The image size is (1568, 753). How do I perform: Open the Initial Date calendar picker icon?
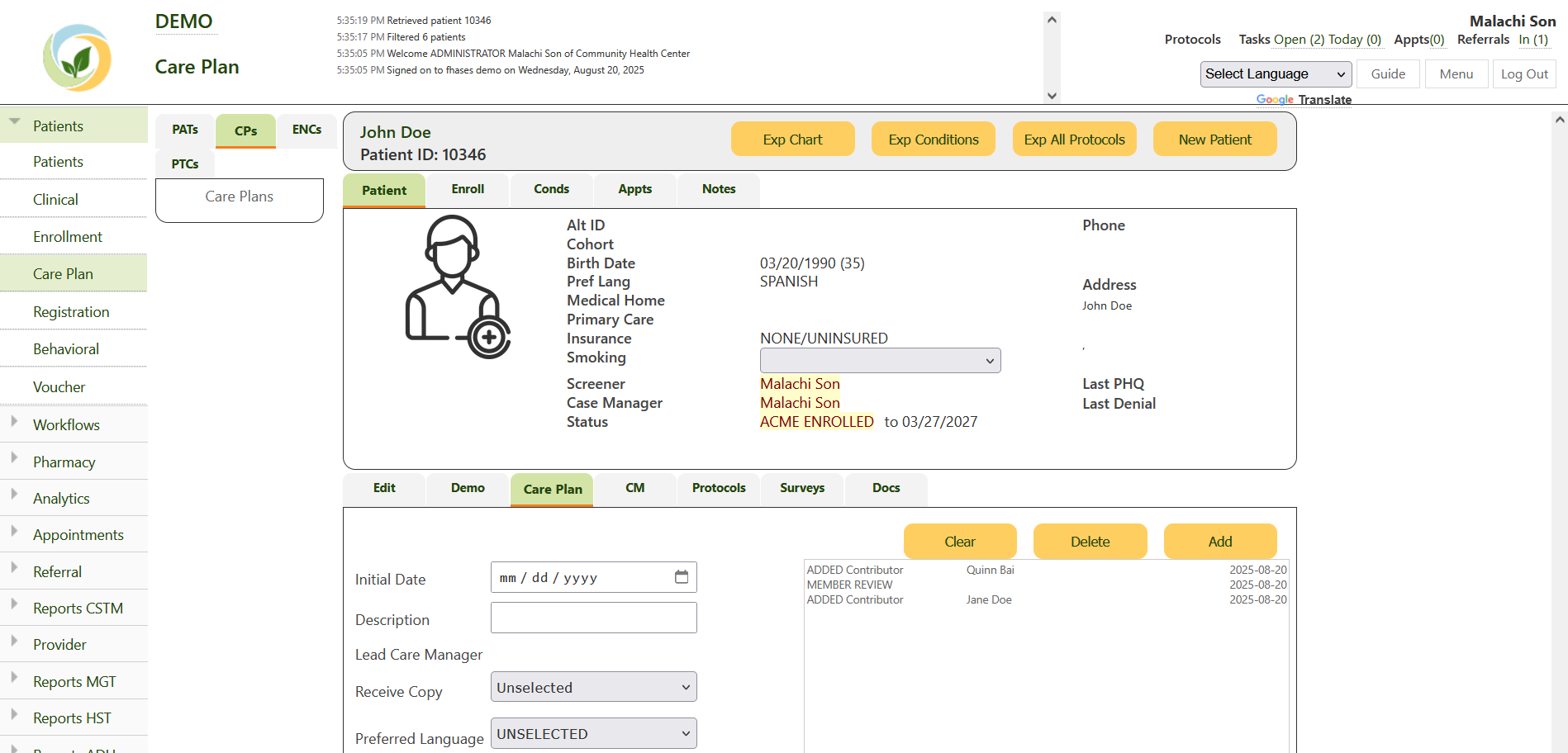click(682, 577)
